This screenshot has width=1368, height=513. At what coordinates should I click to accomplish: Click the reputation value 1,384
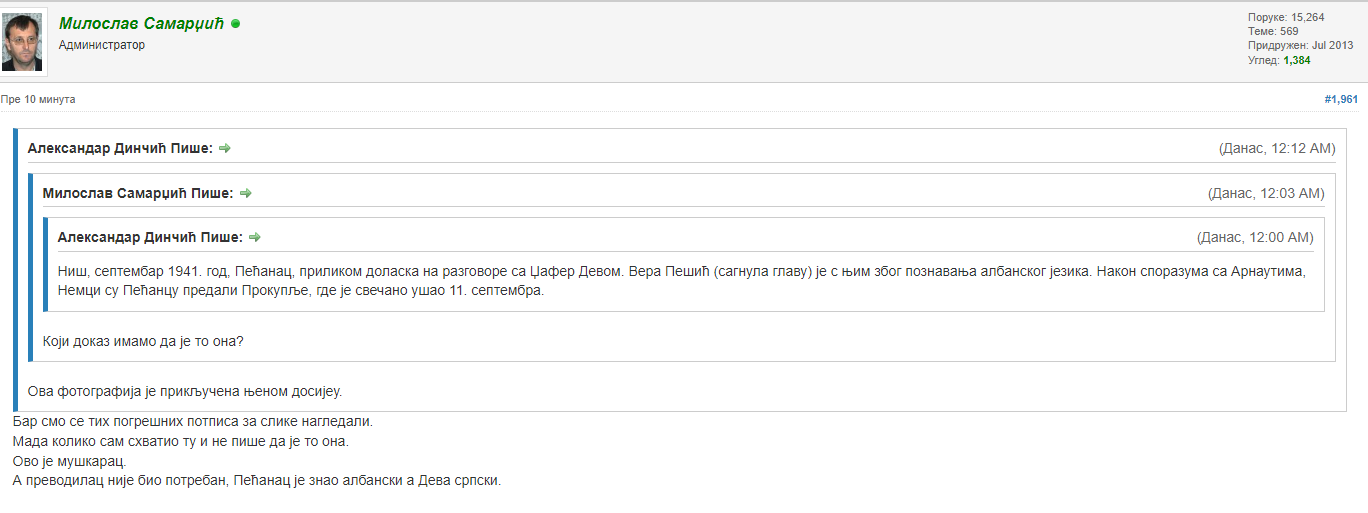tap(1296, 60)
